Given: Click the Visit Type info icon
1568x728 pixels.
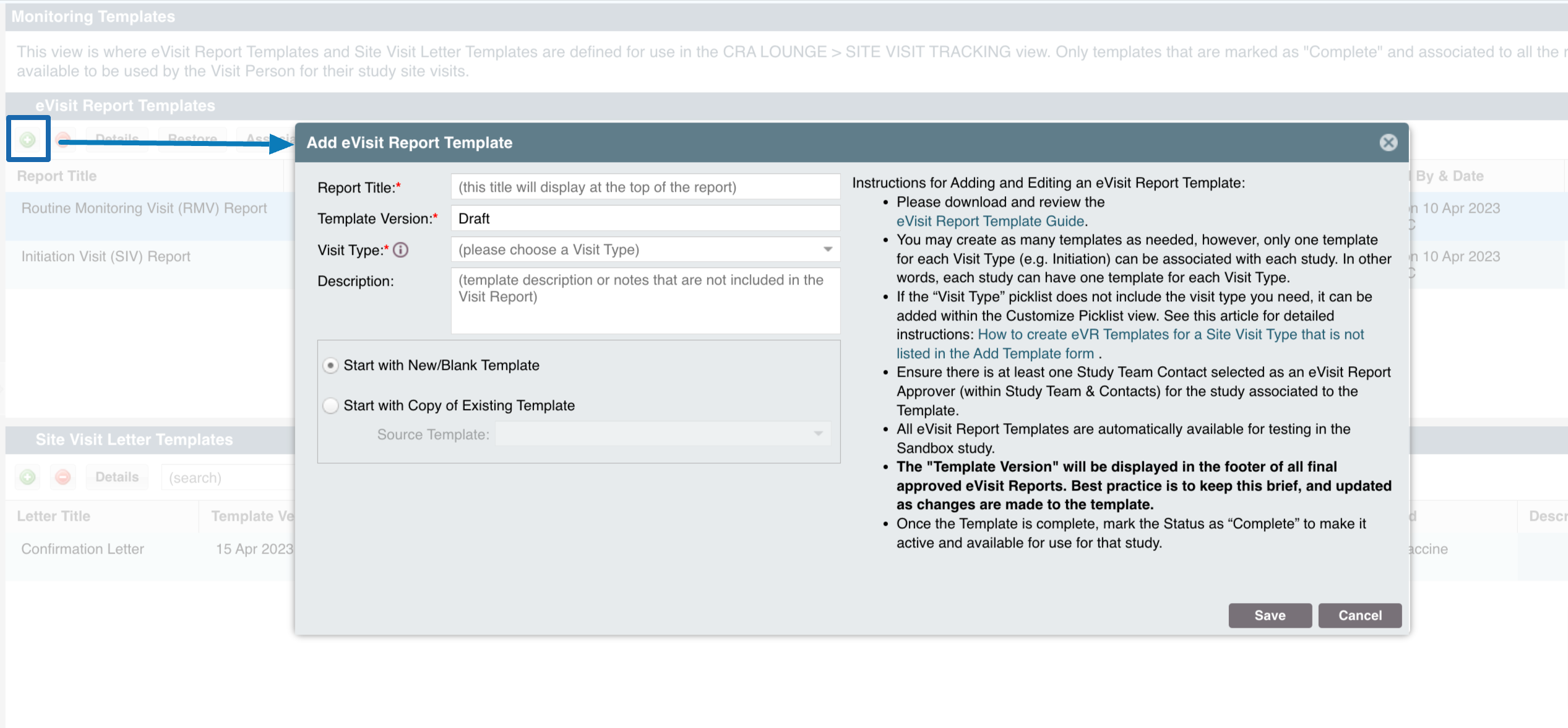Looking at the screenshot, I should click(401, 250).
